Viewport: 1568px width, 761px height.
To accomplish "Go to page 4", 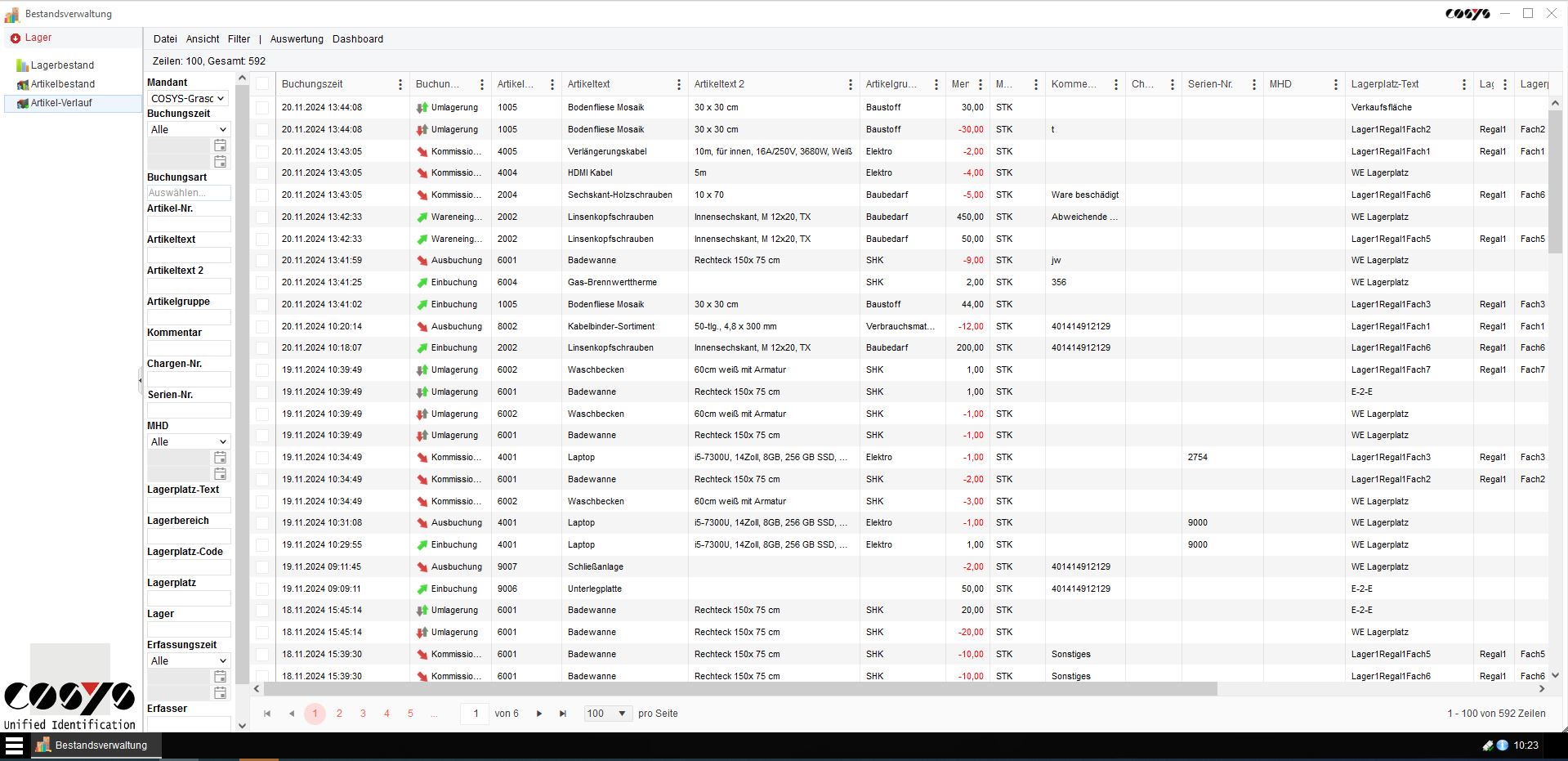I will point(386,714).
